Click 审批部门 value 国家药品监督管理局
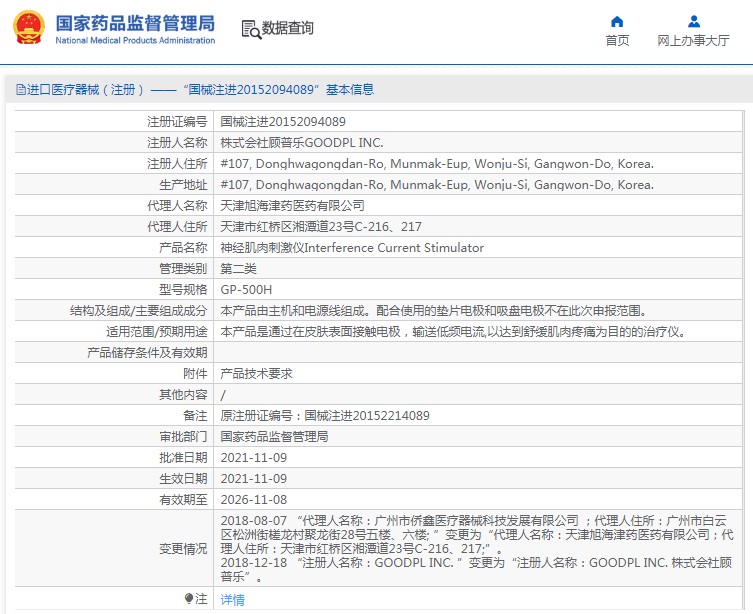 tap(274, 437)
